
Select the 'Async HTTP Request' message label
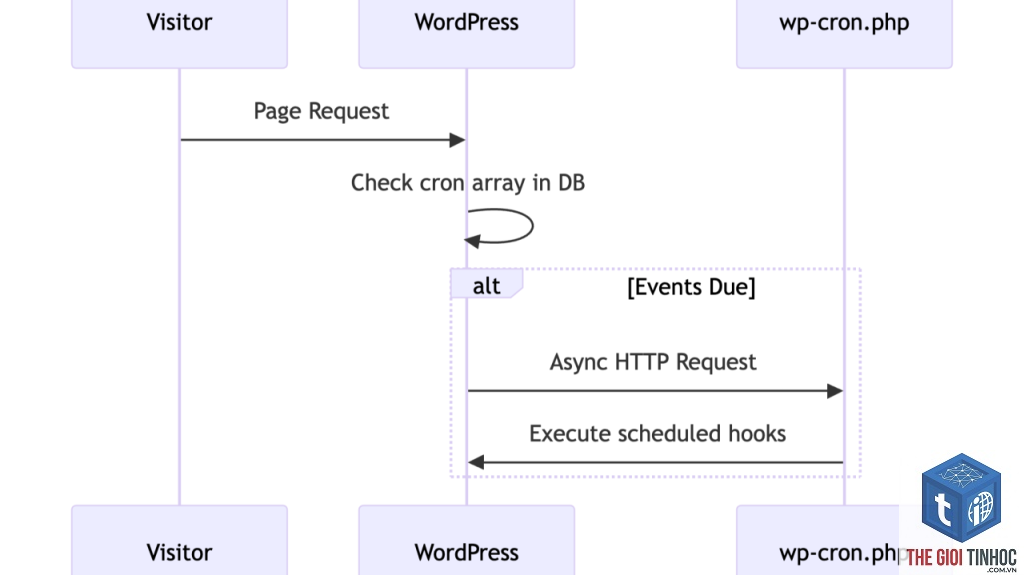[653, 362]
